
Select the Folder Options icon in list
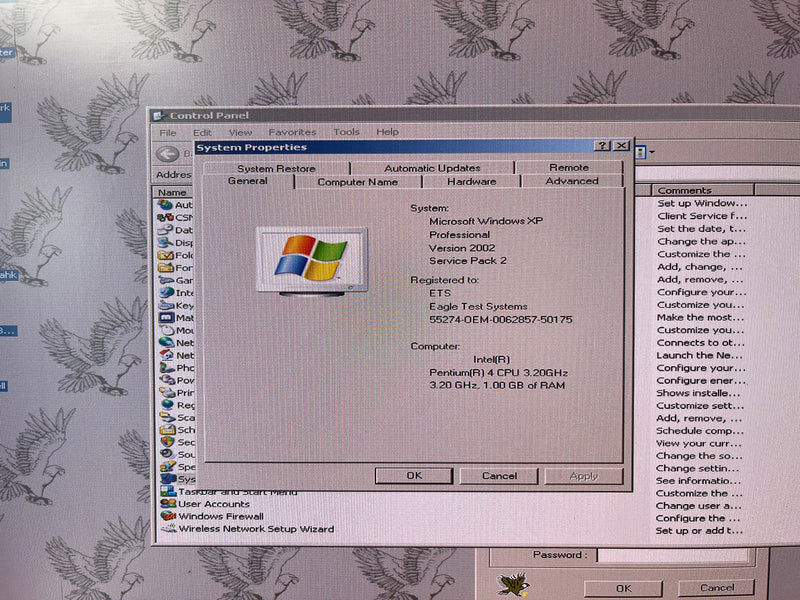click(166, 255)
